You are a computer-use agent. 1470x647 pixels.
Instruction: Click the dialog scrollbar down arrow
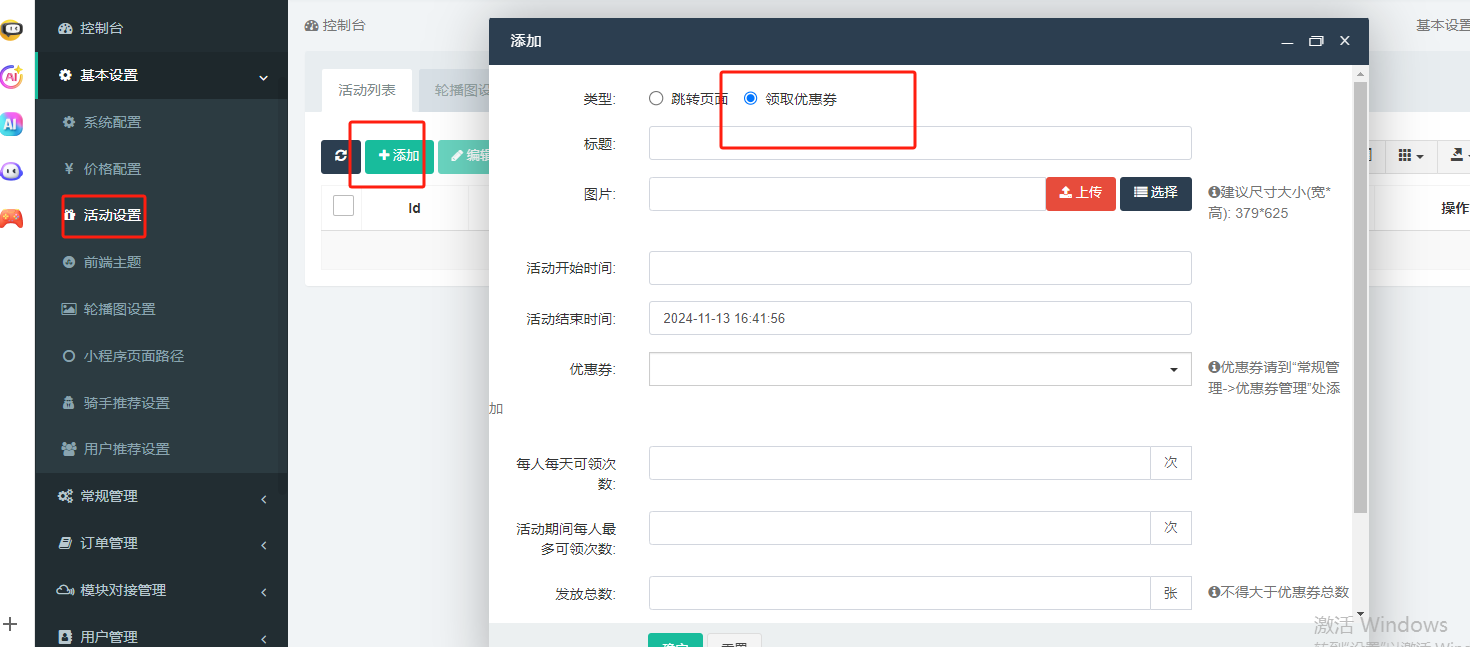point(1360,615)
